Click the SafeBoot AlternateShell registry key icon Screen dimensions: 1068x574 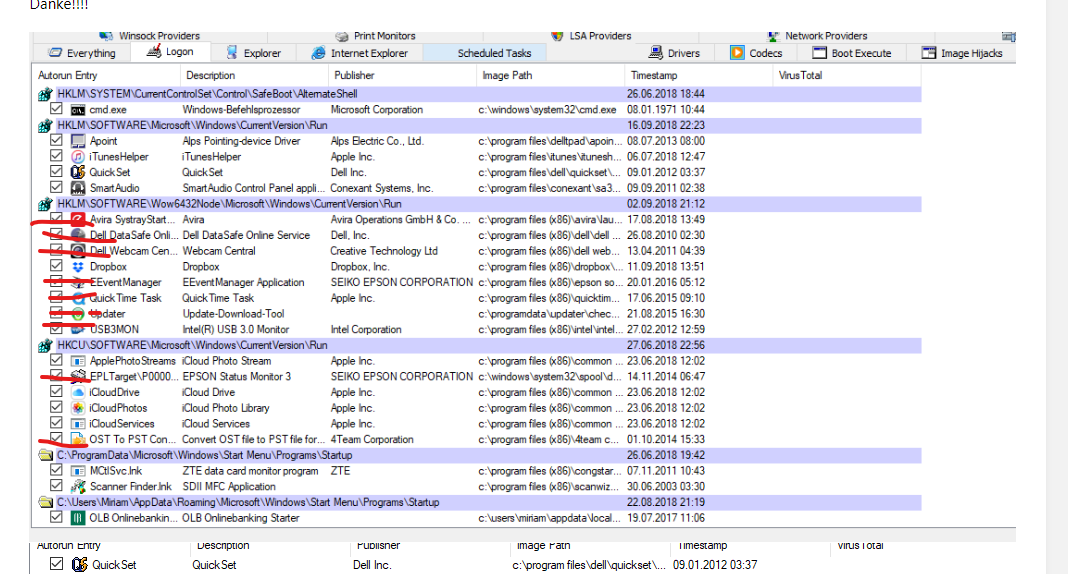point(45,94)
